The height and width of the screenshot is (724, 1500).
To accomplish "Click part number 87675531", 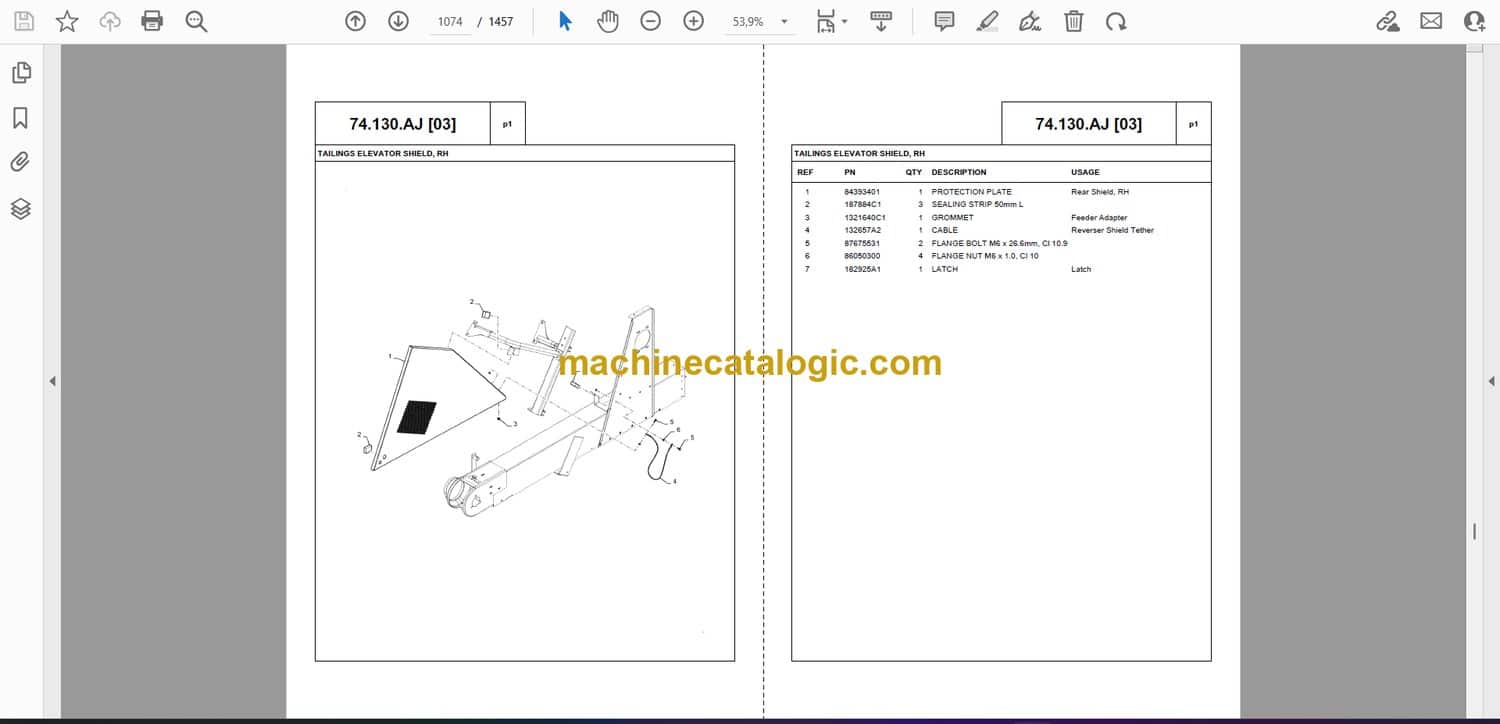I will click(862, 243).
